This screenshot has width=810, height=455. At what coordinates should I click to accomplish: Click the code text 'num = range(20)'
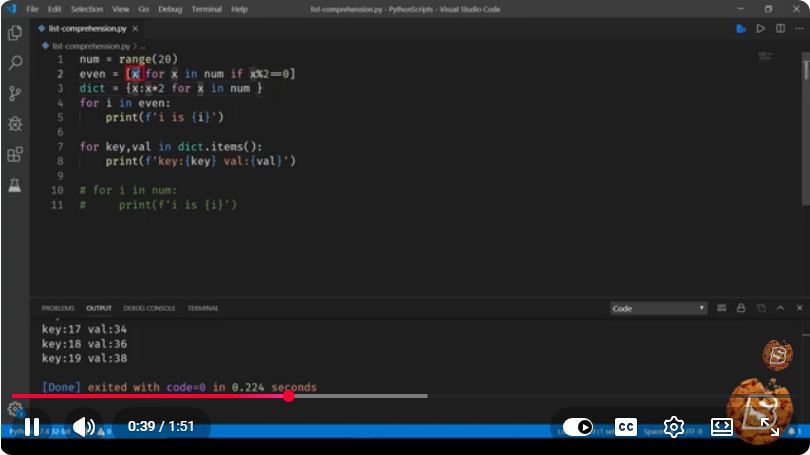[128, 59]
